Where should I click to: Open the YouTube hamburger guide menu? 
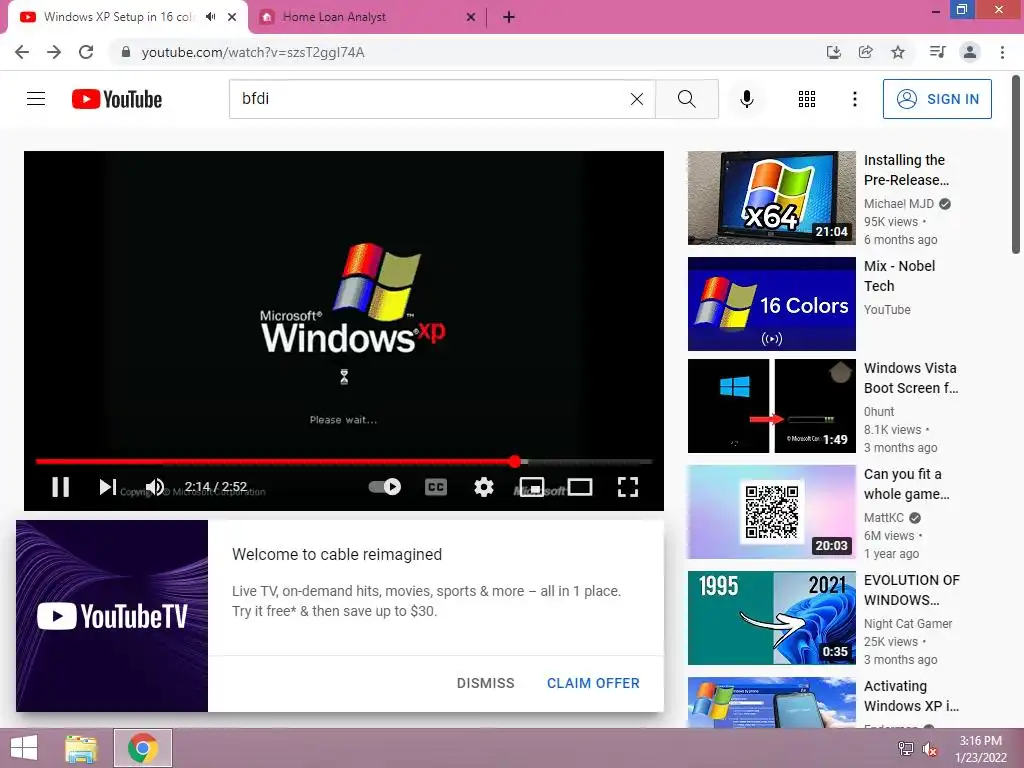(x=36, y=99)
